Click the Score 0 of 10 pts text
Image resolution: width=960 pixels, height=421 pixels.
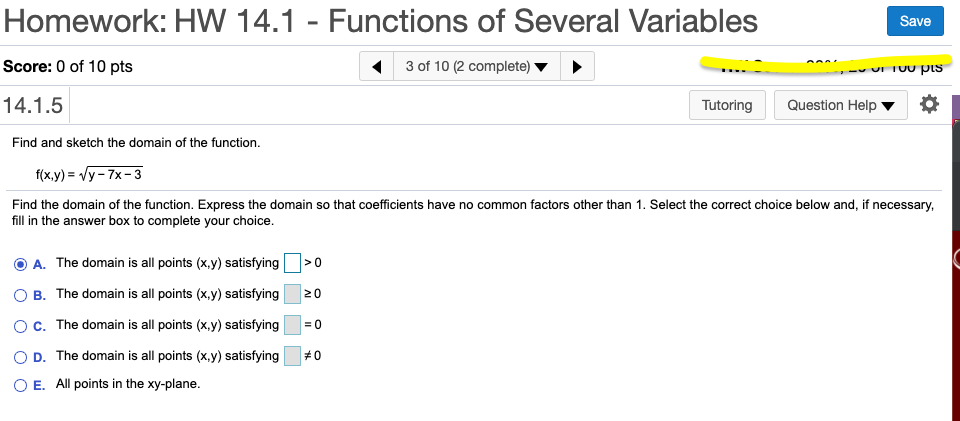pos(67,66)
